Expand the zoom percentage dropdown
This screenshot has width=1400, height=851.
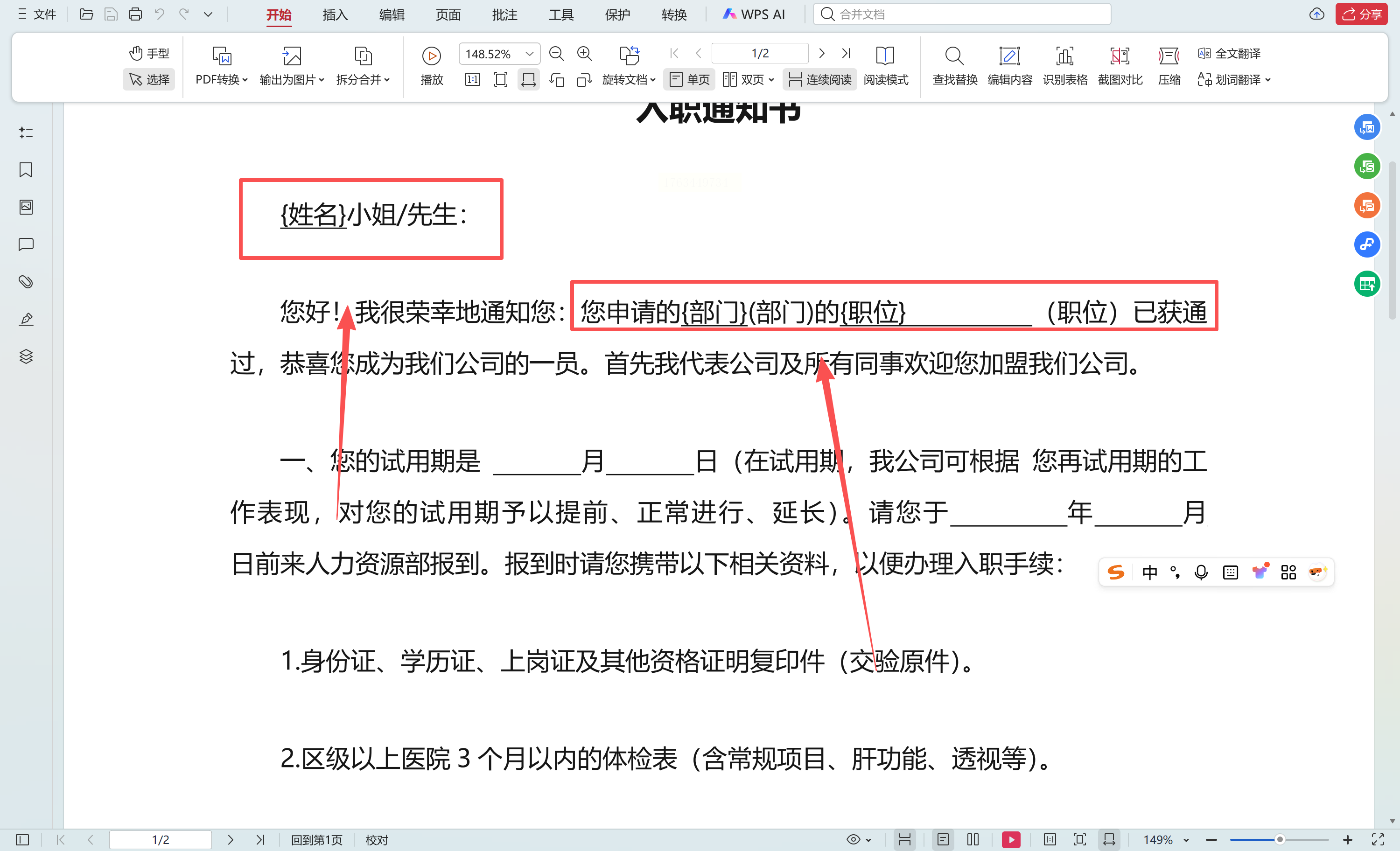[529, 54]
